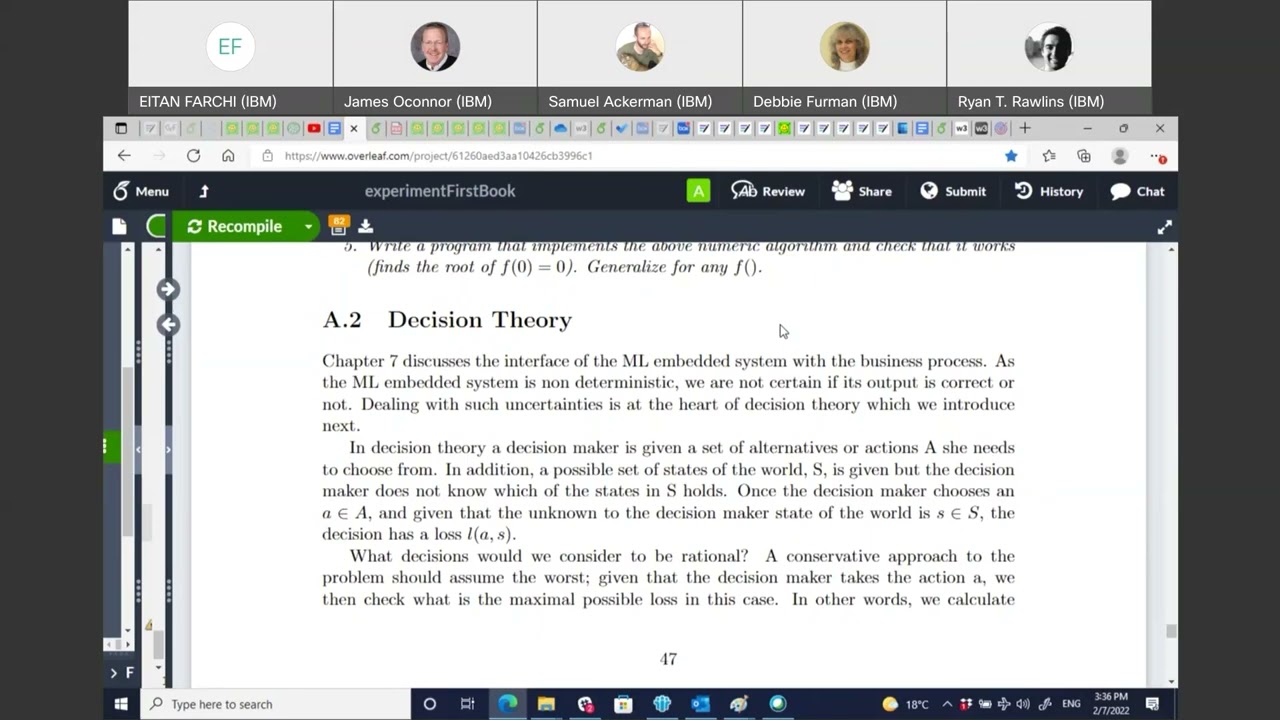Select Eitan Farchi participant tile
The image size is (1280, 720).
coord(230,57)
